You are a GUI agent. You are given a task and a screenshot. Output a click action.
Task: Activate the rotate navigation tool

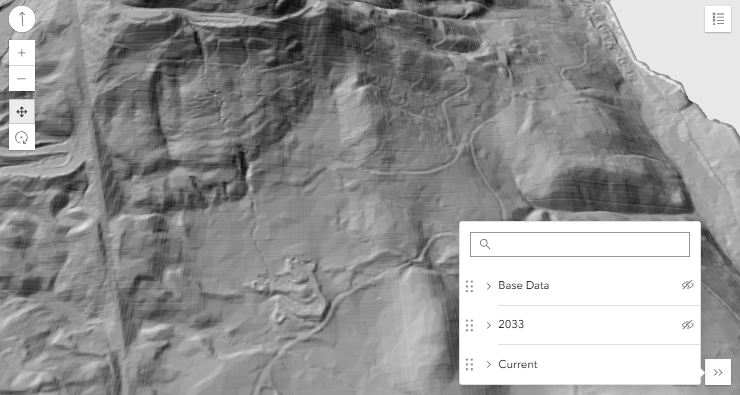pyautogui.click(x=22, y=137)
